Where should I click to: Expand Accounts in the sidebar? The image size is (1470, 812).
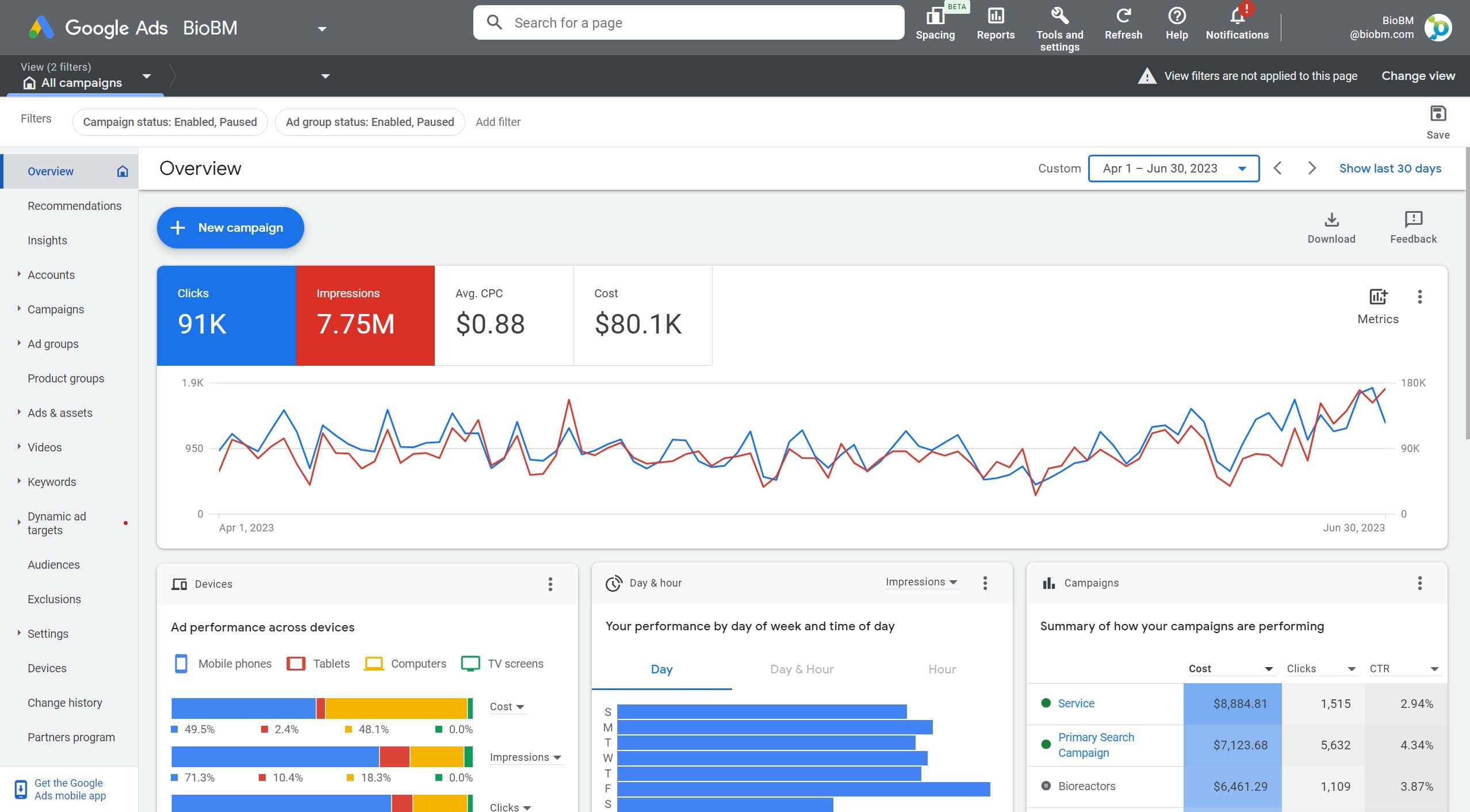pos(19,274)
